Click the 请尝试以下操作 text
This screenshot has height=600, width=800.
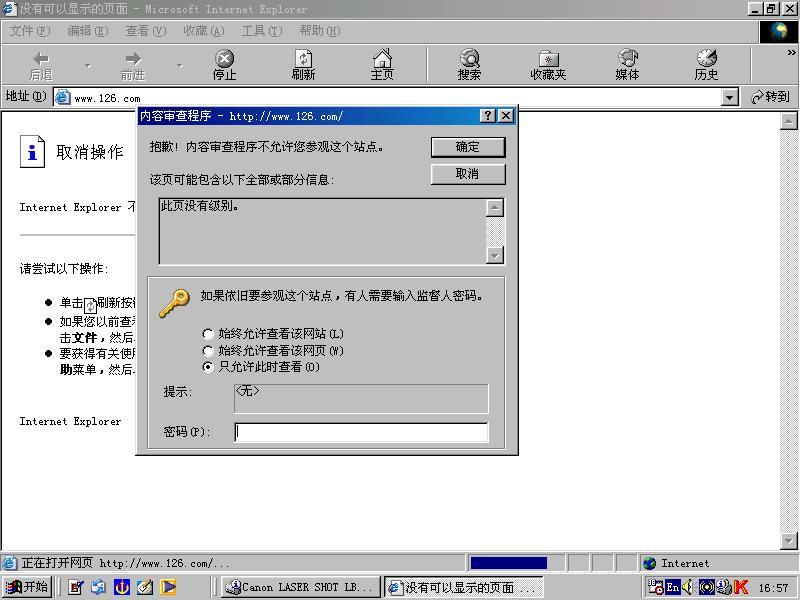coord(64,269)
